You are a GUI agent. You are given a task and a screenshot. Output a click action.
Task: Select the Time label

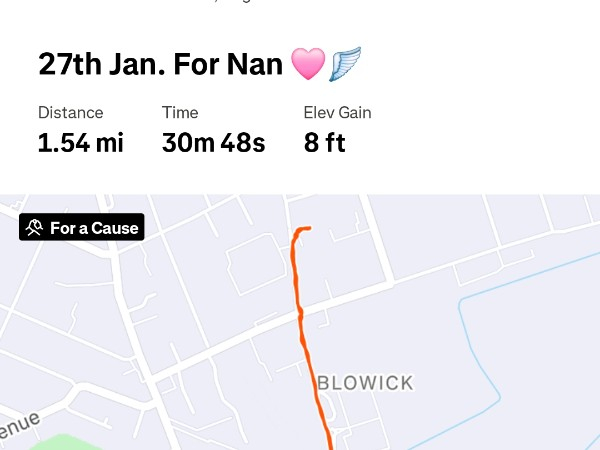coord(180,113)
